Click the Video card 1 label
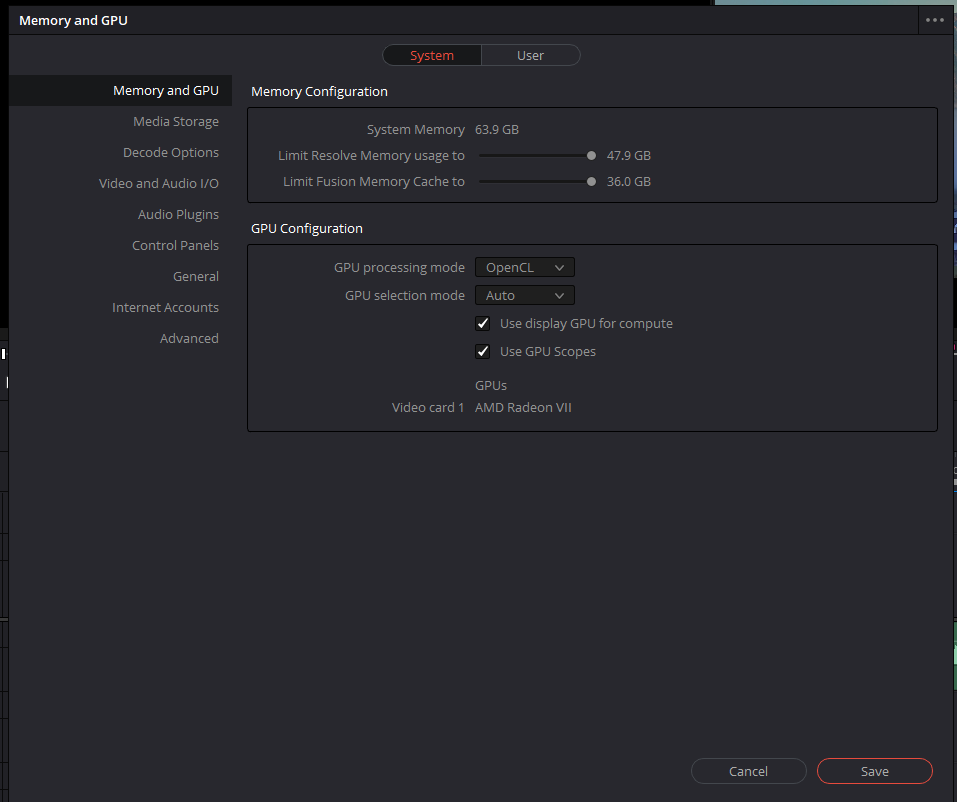This screenshot has width=957, height=802. pyautogui.click(x=428, y=408)
